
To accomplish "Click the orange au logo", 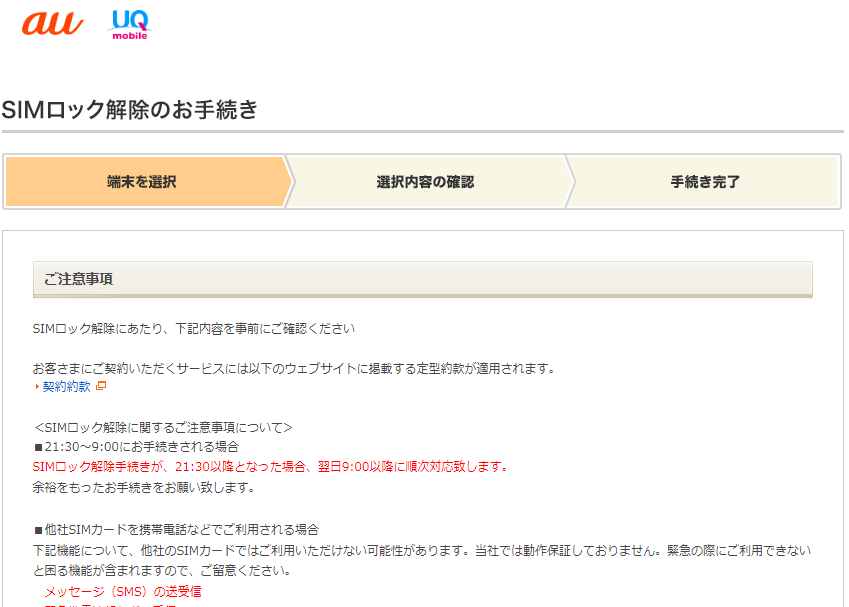I will point(52,23).
